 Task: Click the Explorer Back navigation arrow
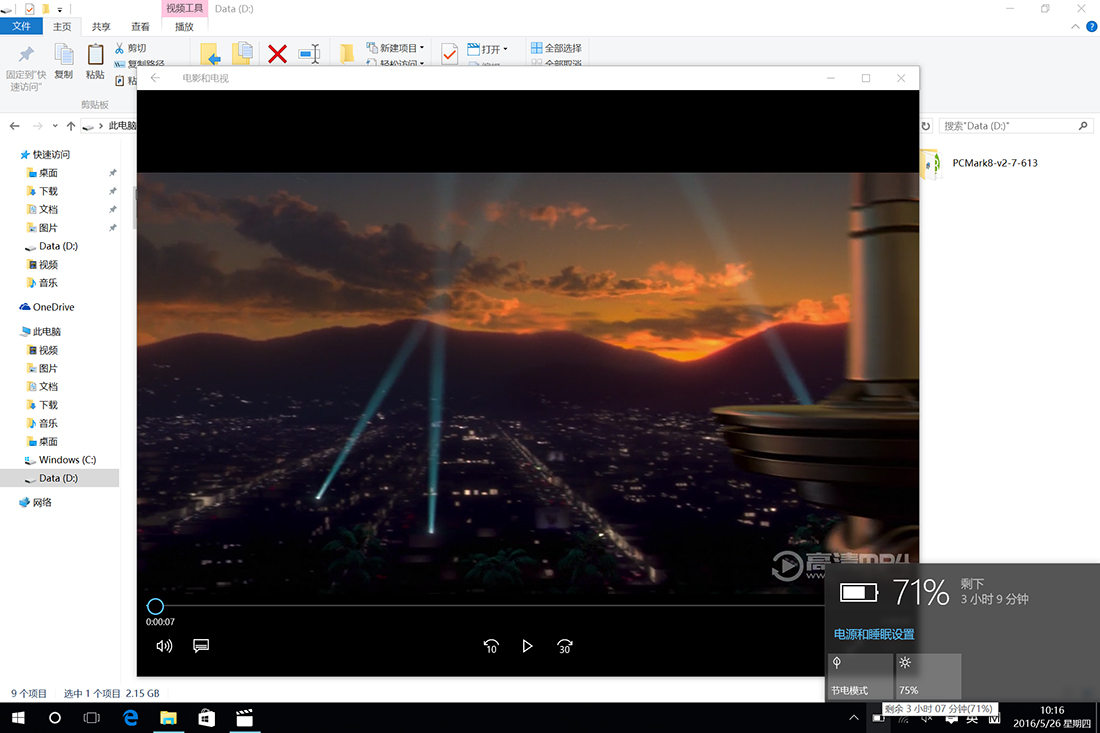point(15,126)
